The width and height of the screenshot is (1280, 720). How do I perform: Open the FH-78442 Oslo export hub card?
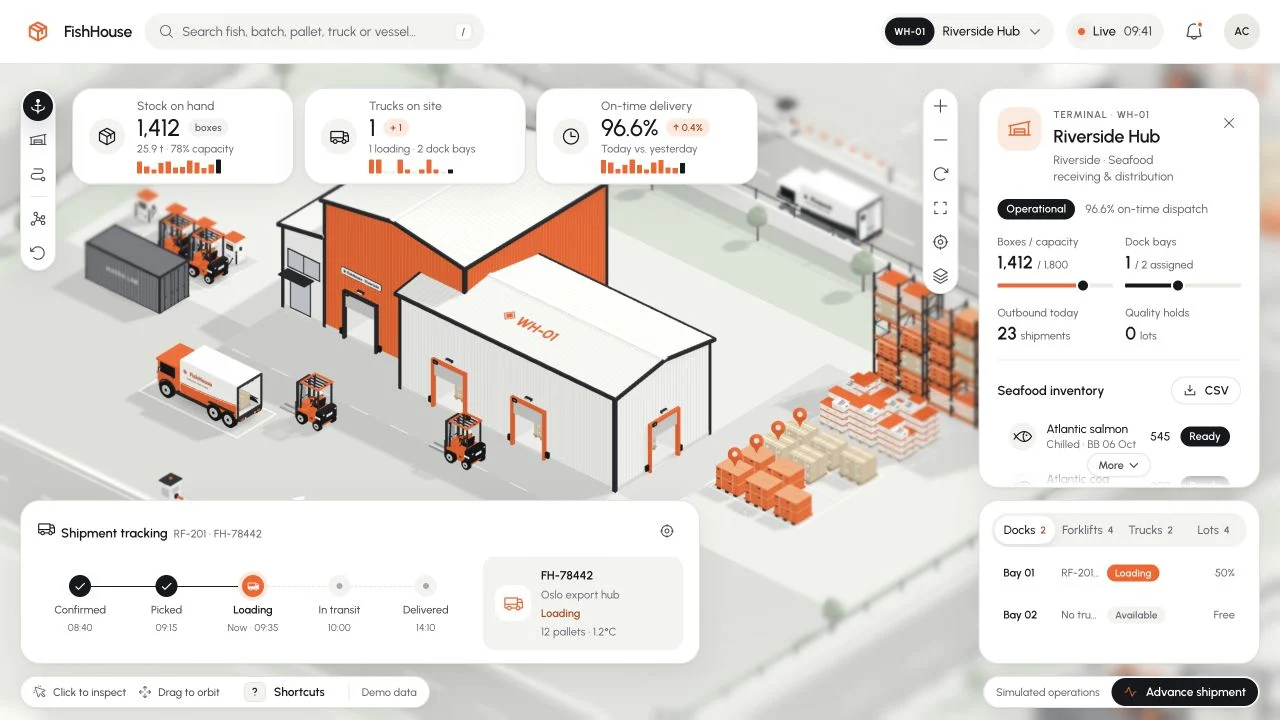pyautogui.click(x=583, y=603)
